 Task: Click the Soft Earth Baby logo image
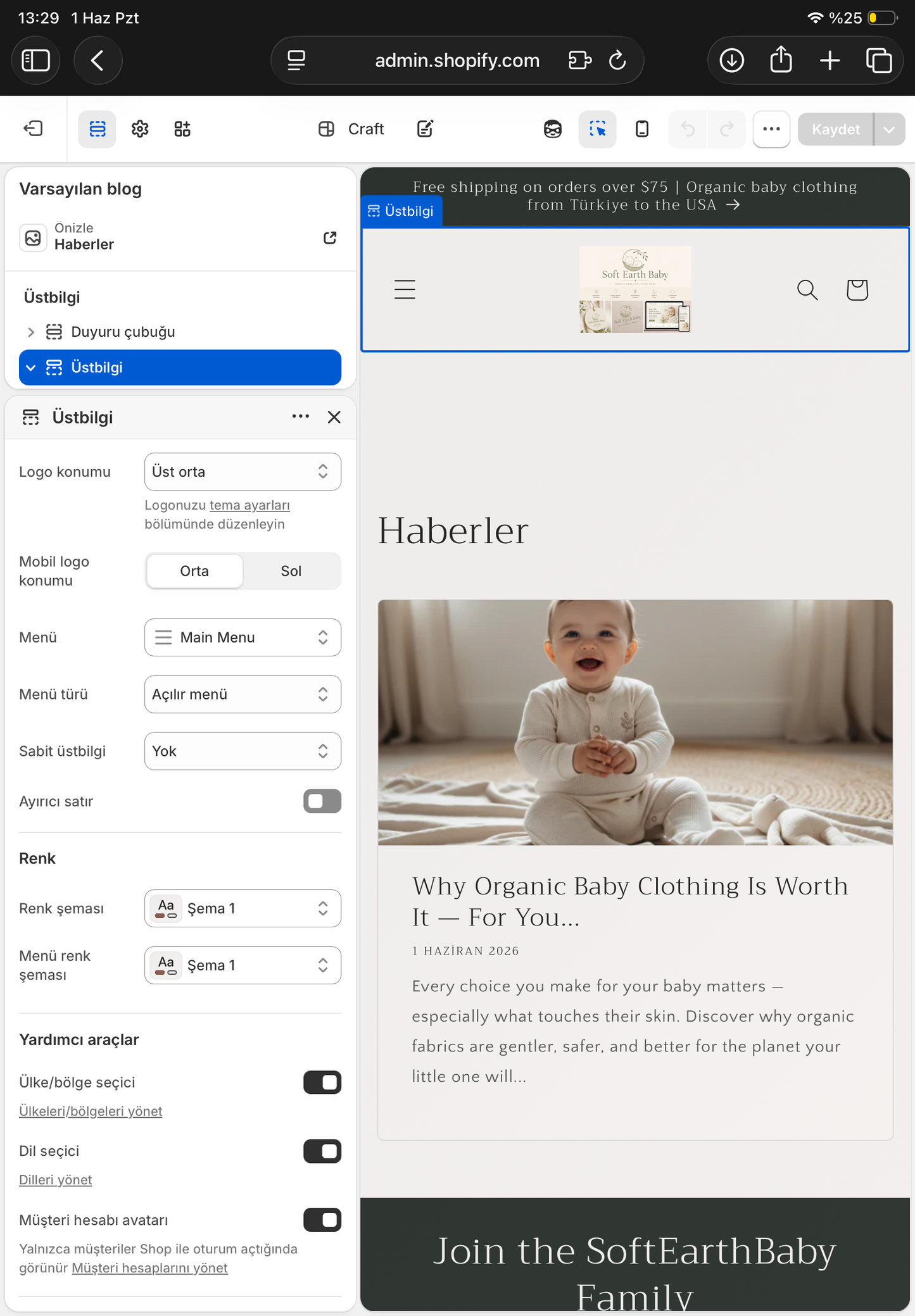635,289
